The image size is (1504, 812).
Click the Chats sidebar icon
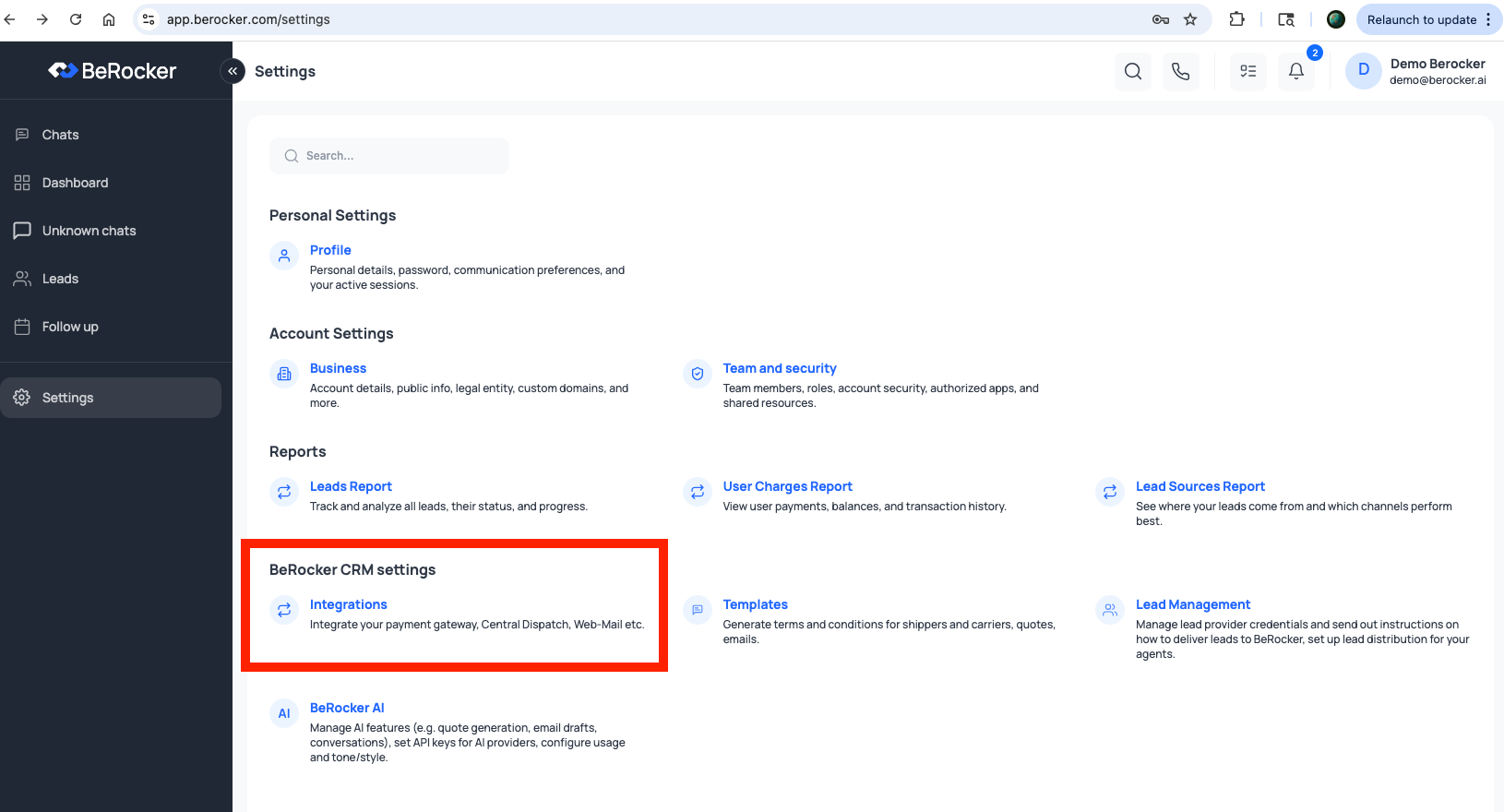click(x=22, y=135)
